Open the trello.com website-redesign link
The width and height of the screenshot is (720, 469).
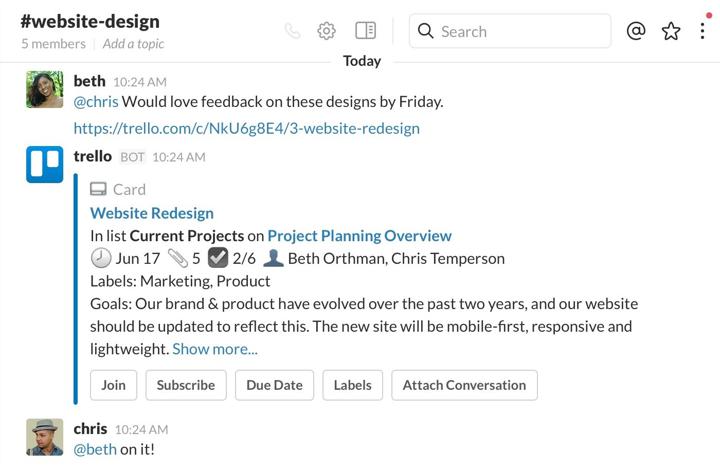coord(247,128)
